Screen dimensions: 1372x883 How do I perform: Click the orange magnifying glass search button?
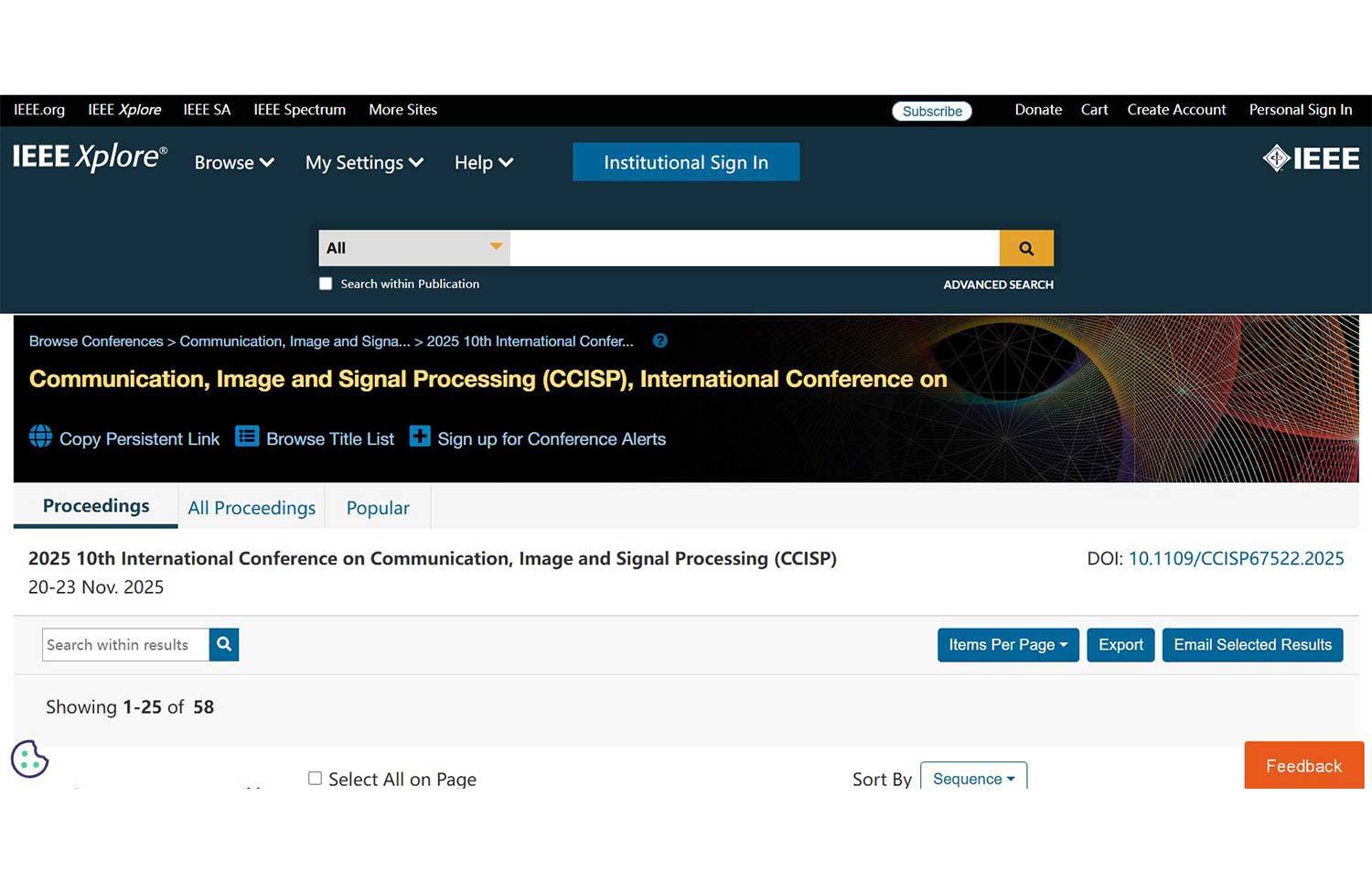click(1025, 248)
